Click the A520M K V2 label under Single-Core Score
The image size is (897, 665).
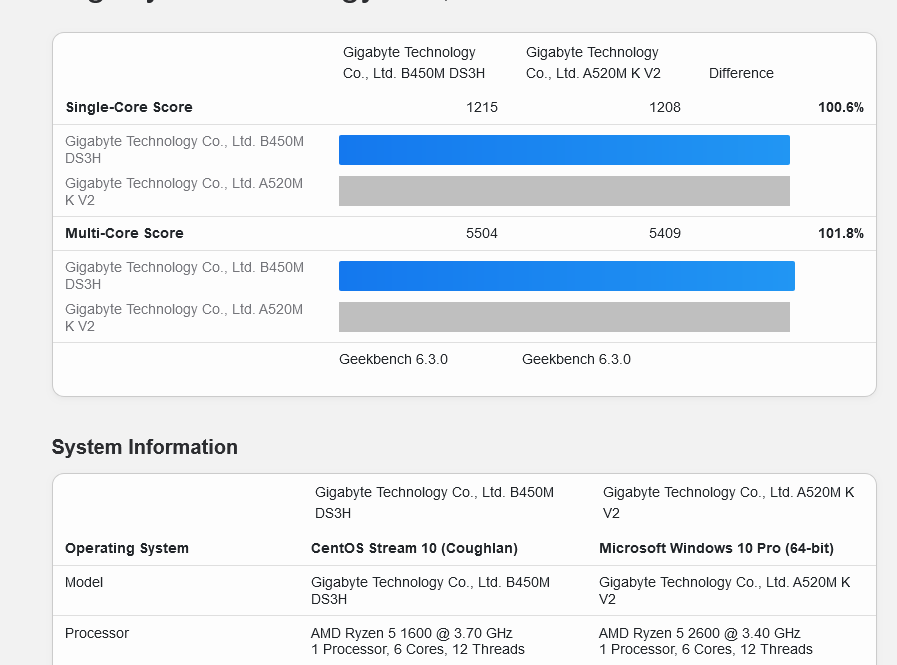(184, 192)
